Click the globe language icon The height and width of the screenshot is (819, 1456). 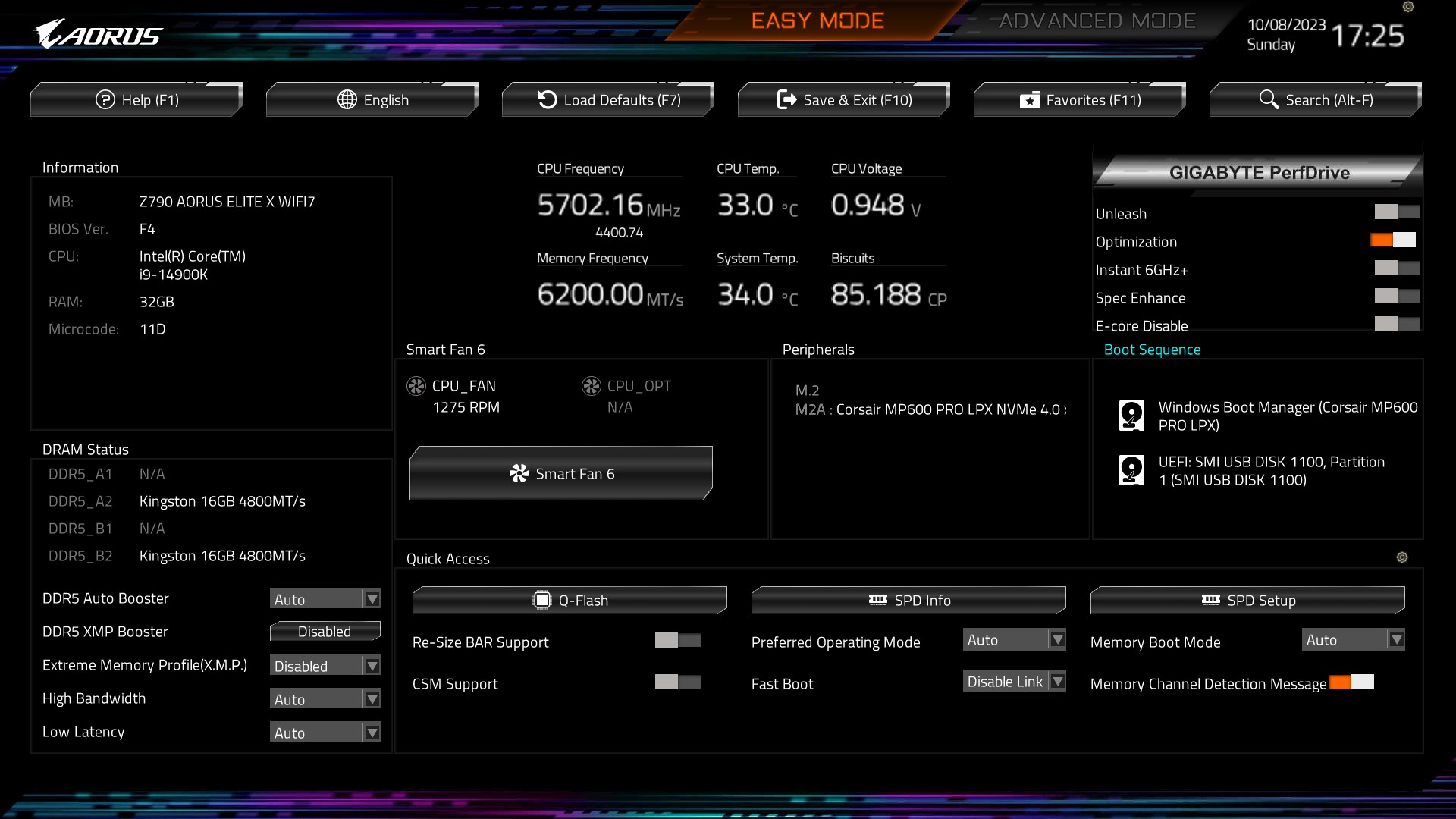coord(347,99)
